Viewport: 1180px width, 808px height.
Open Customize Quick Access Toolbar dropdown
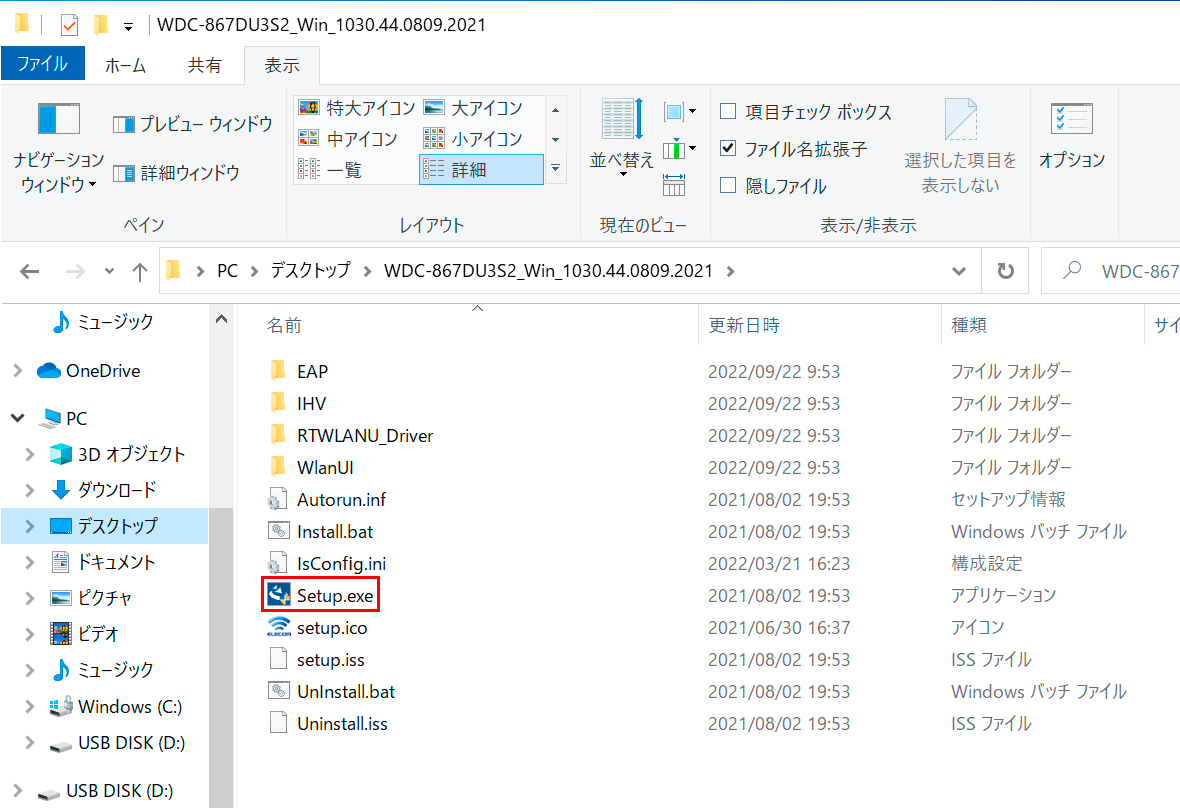[128, 26]
